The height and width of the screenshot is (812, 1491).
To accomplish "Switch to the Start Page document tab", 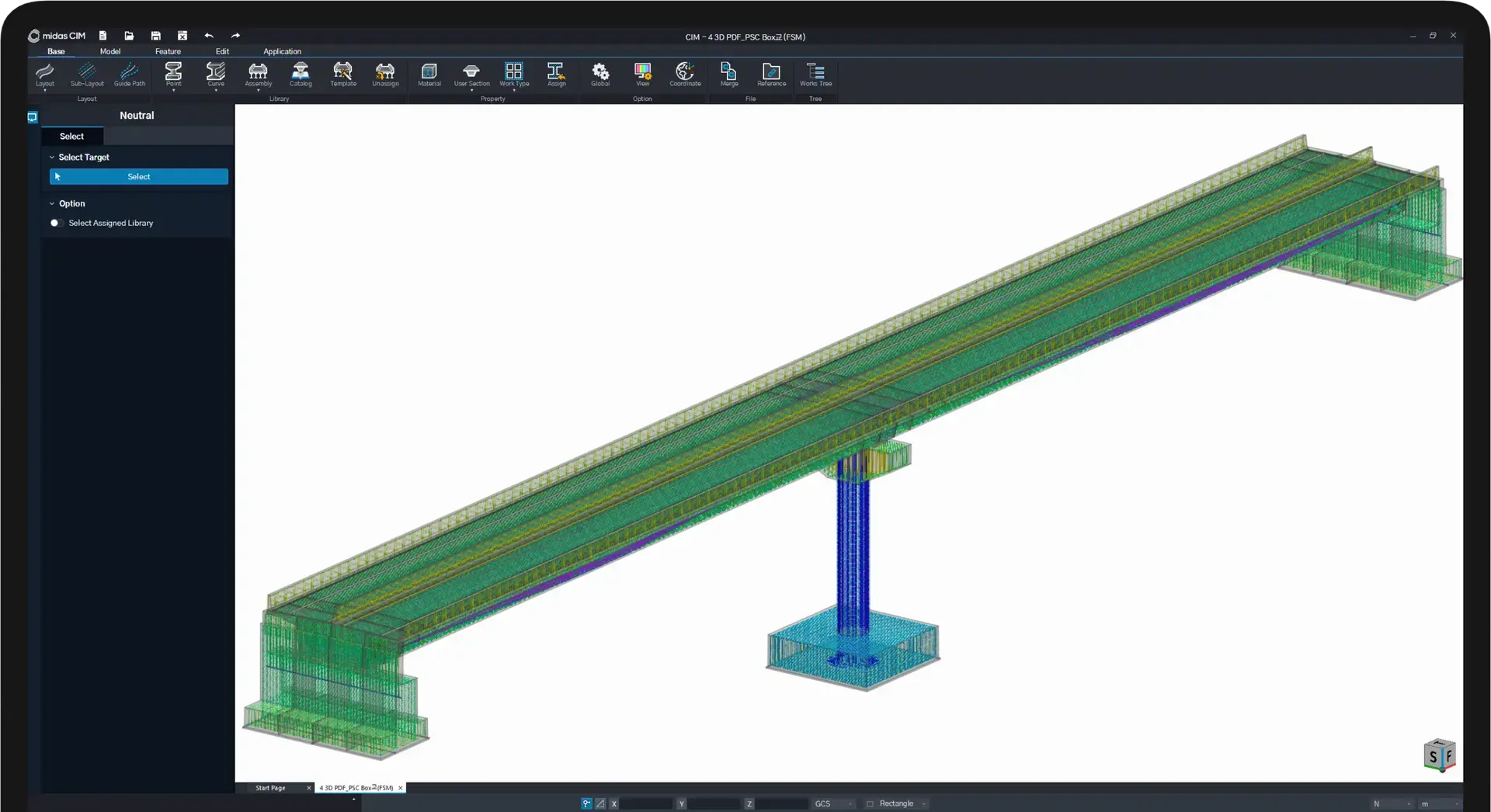I will coord(270,788).
